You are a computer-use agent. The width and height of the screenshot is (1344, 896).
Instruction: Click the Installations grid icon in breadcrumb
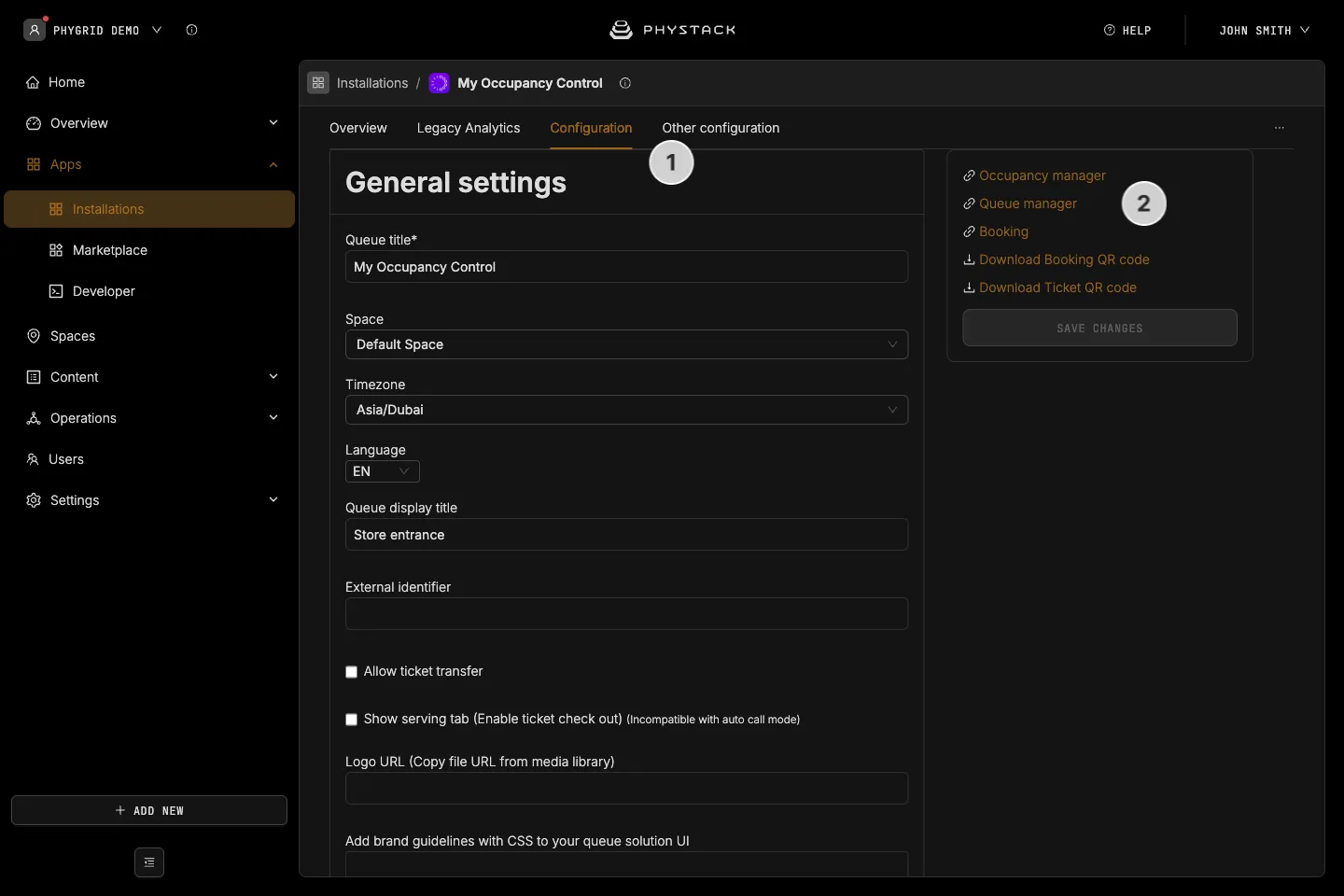[318, 83]
